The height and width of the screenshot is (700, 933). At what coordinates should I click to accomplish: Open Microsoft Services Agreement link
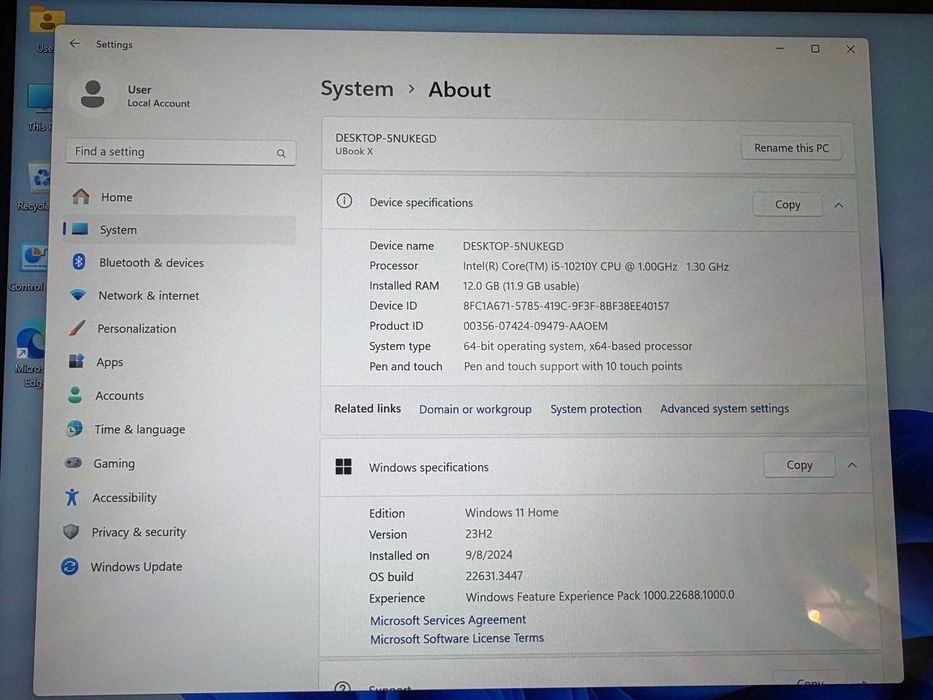(x=447, y=620)
